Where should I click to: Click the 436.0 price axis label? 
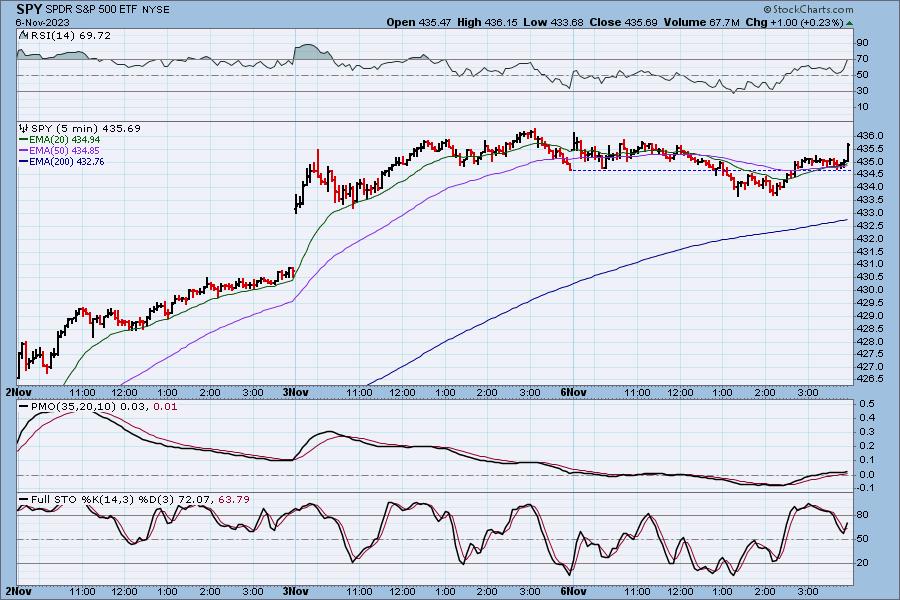pos(870,136)
